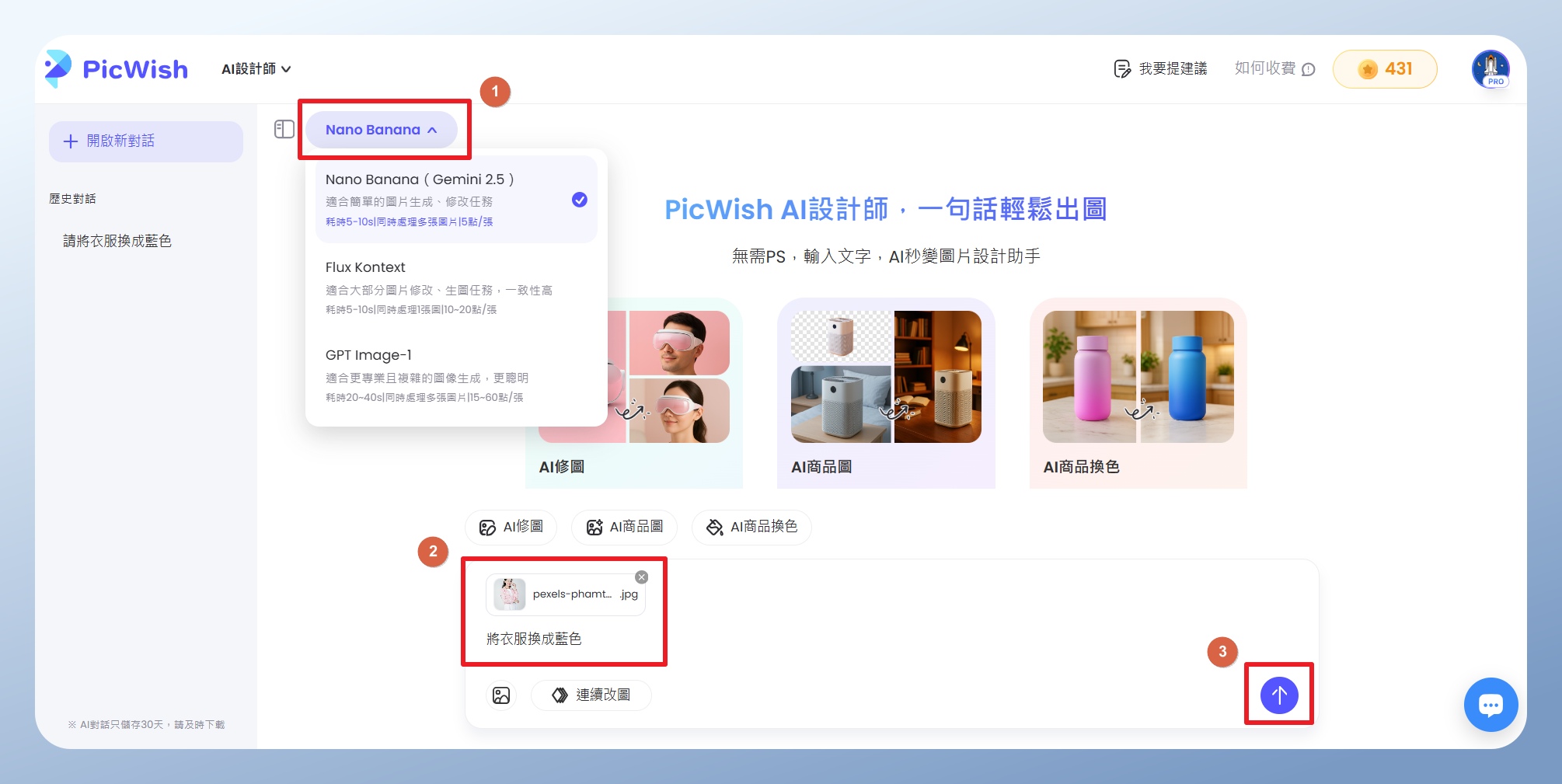Click the send arrow button

tap(1278, 695)
